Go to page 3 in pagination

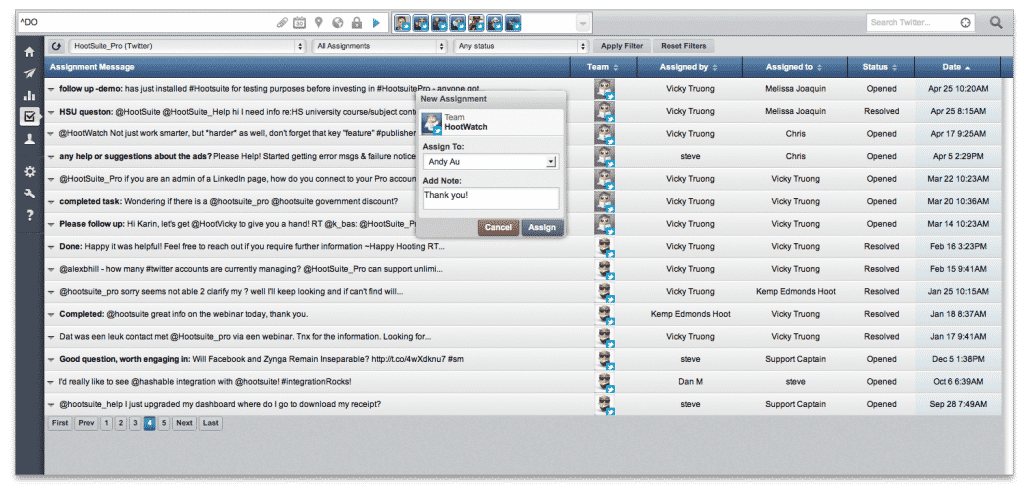coord(135,423)
